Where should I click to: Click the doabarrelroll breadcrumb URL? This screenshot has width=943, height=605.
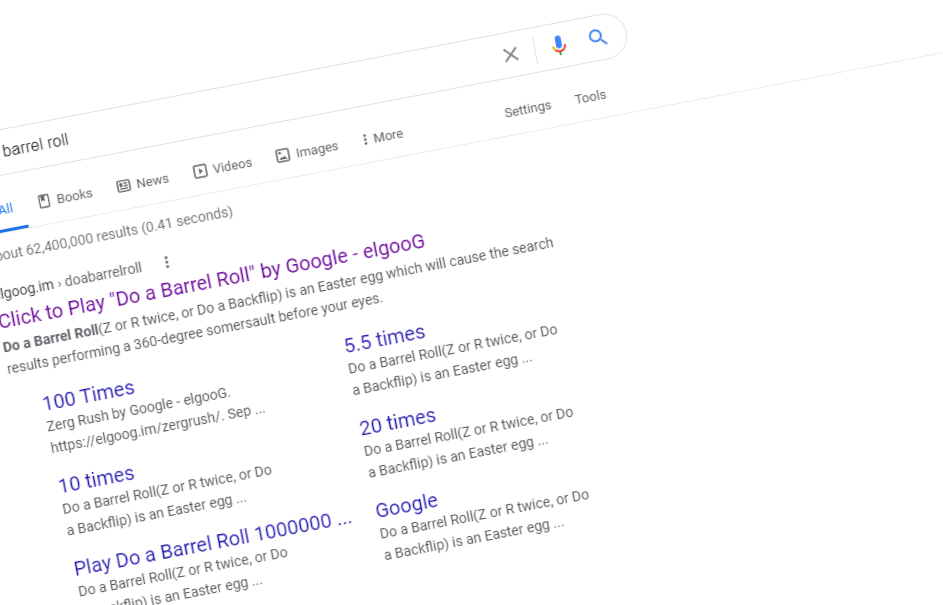tap(103, 275)
